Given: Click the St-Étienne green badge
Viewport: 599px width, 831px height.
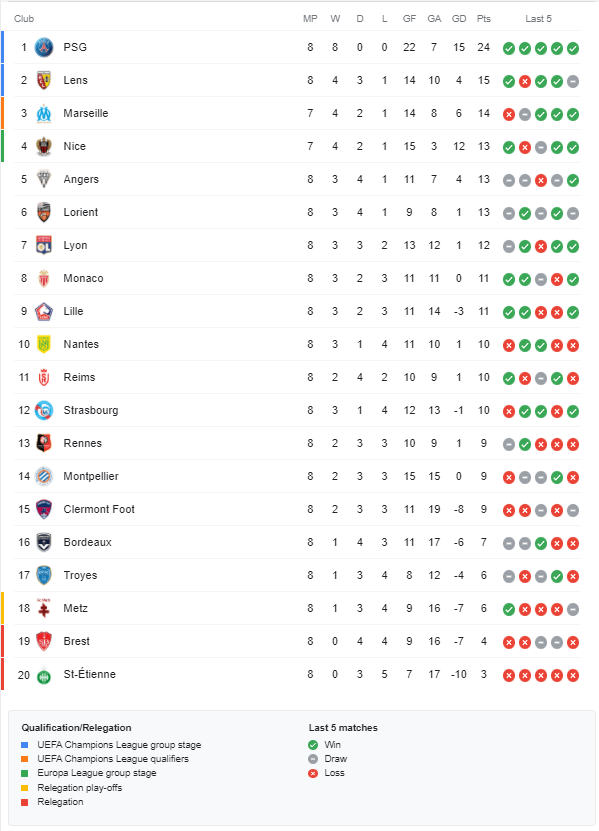Looking at the screenshot, I should click(x=44, y=676).
